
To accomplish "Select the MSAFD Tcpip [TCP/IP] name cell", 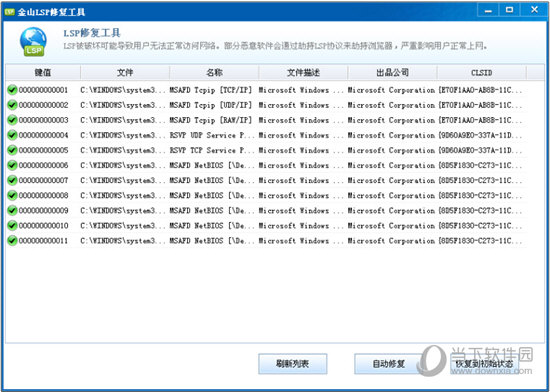I will tap(211, 90).
